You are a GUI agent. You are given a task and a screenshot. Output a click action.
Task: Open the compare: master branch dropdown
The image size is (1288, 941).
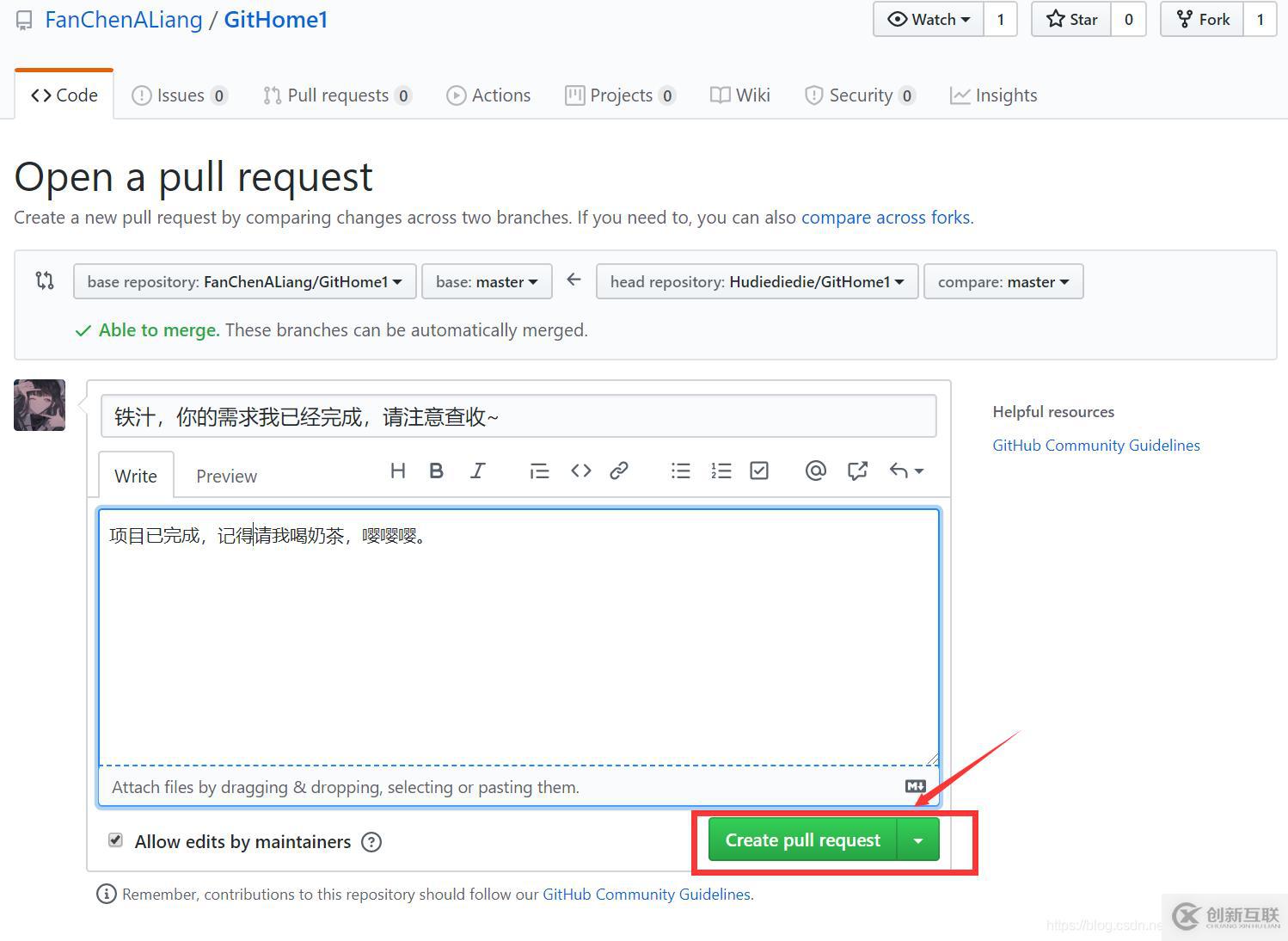(1003, 281)
